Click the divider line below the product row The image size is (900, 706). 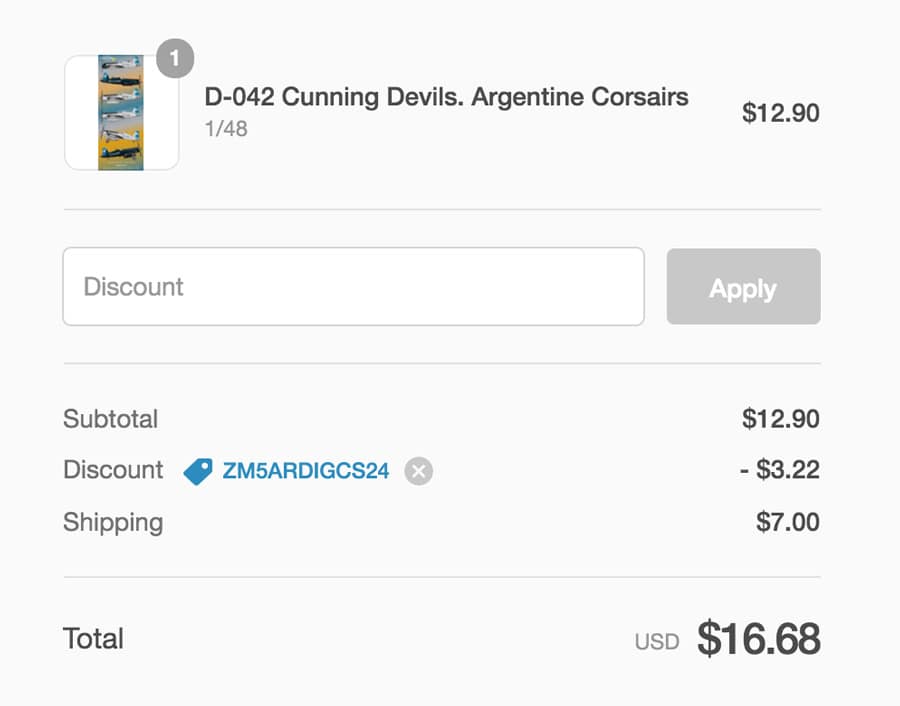coord(442,210)
